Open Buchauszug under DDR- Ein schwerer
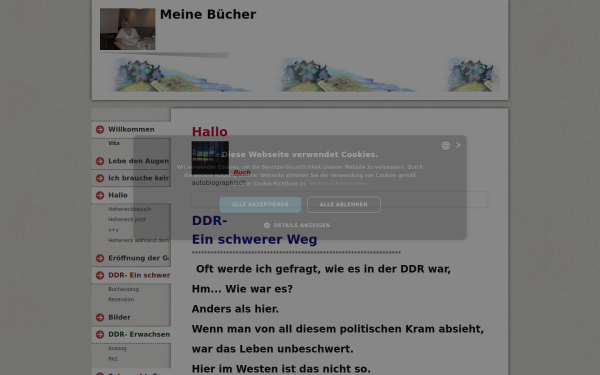This screenshot has height=375, width=600. (123, 289)
